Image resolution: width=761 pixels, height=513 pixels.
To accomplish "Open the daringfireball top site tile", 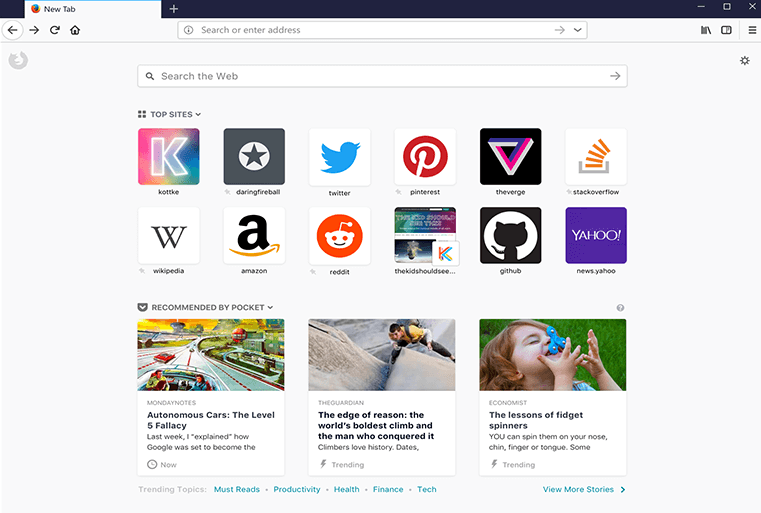I will pos(254,157).
